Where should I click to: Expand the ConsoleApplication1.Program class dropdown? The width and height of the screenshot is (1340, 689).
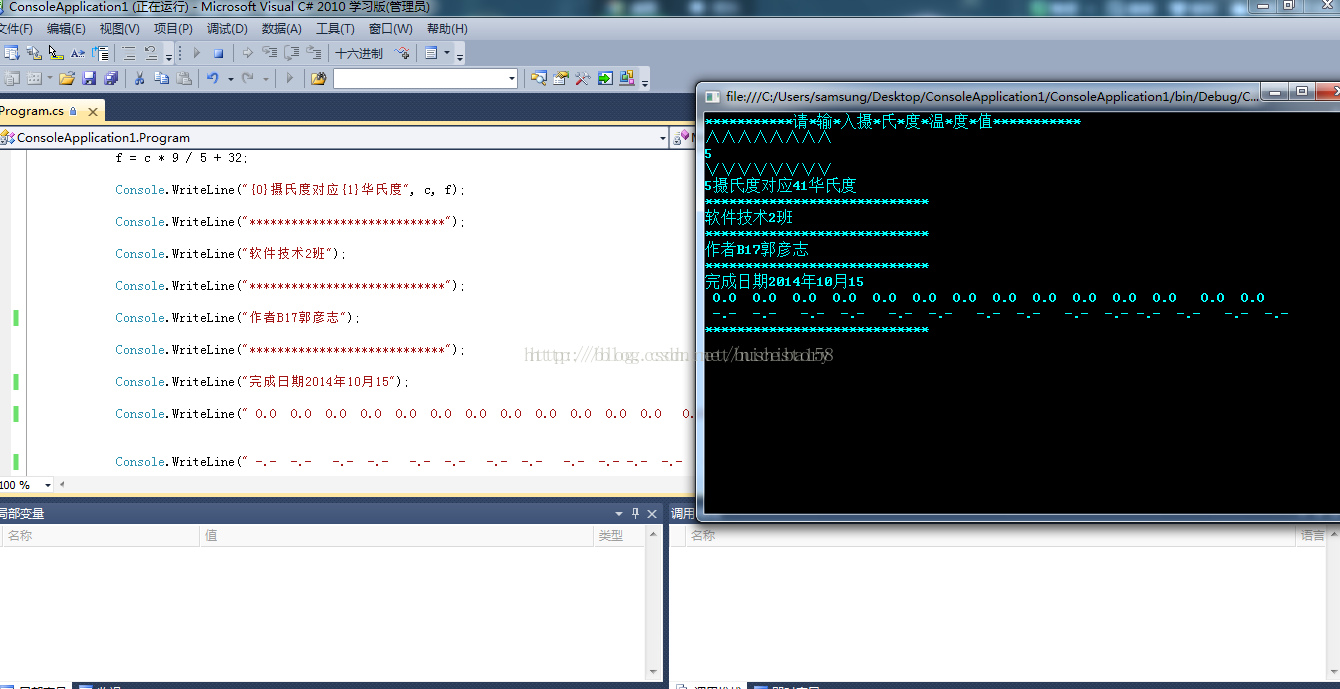click(x=662, y=138)
